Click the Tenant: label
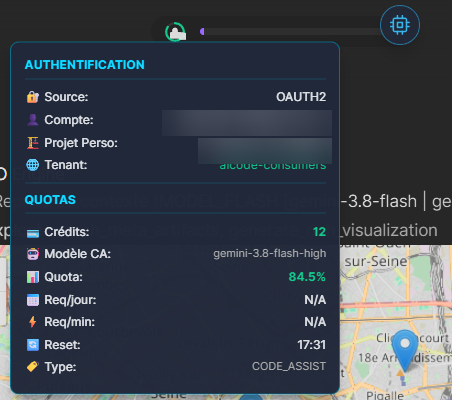452x400 pixels. click(x=66, y=165)
